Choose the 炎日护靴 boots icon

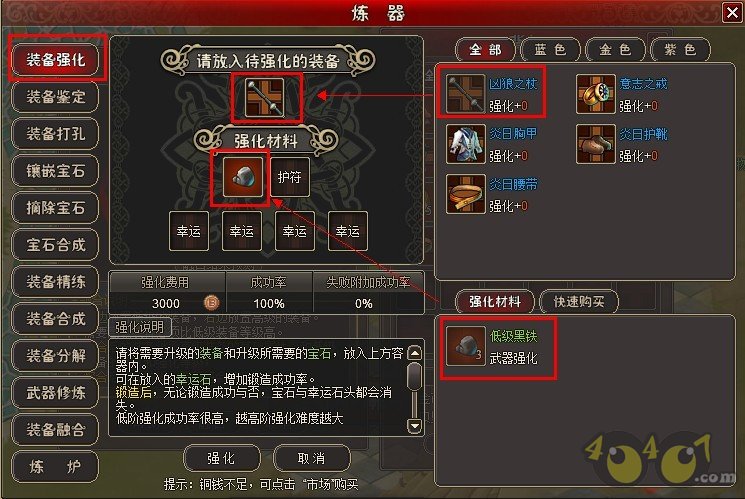[596, 144]
